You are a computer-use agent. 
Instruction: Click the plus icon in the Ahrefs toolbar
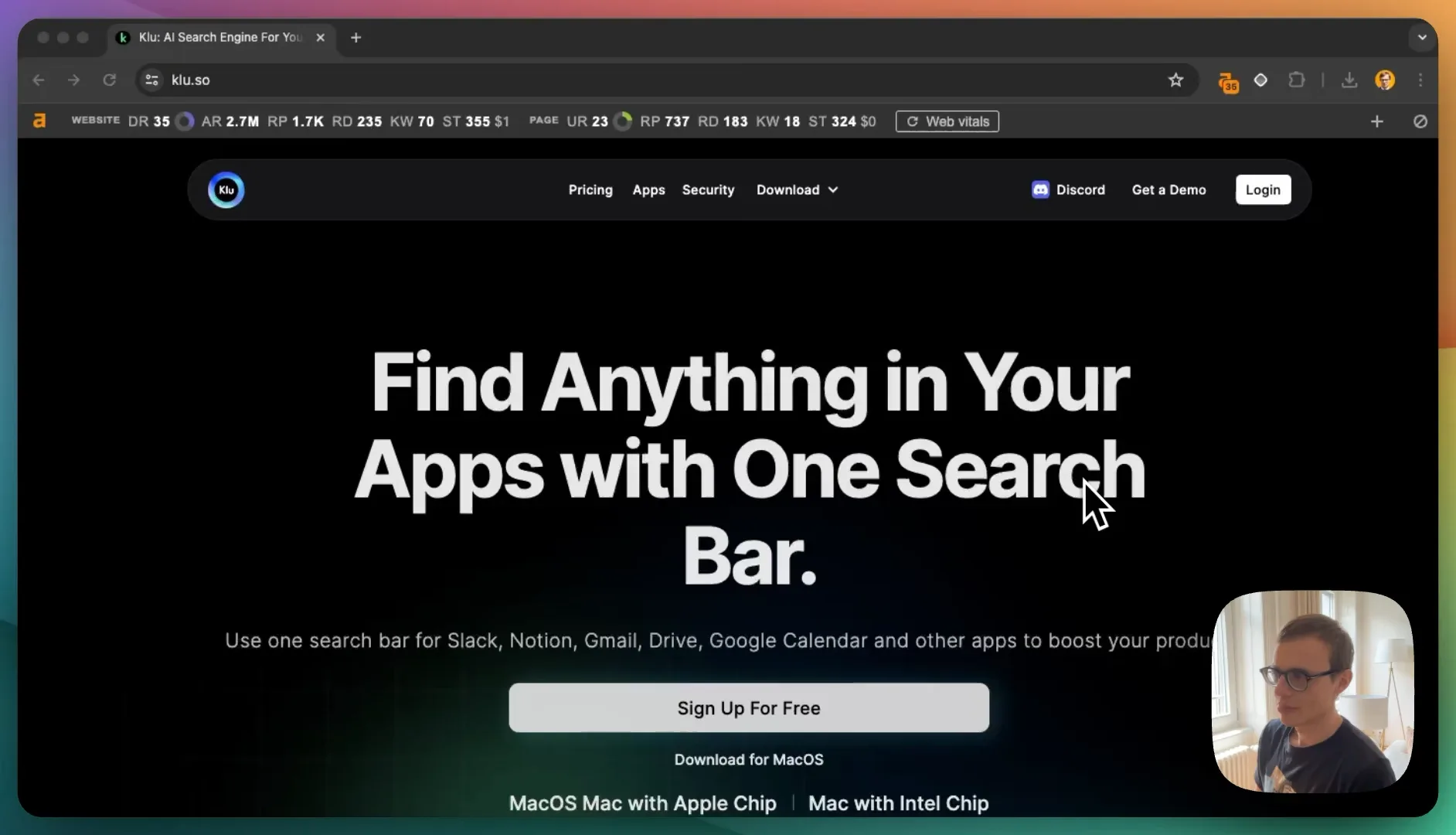pos(1376,121)
